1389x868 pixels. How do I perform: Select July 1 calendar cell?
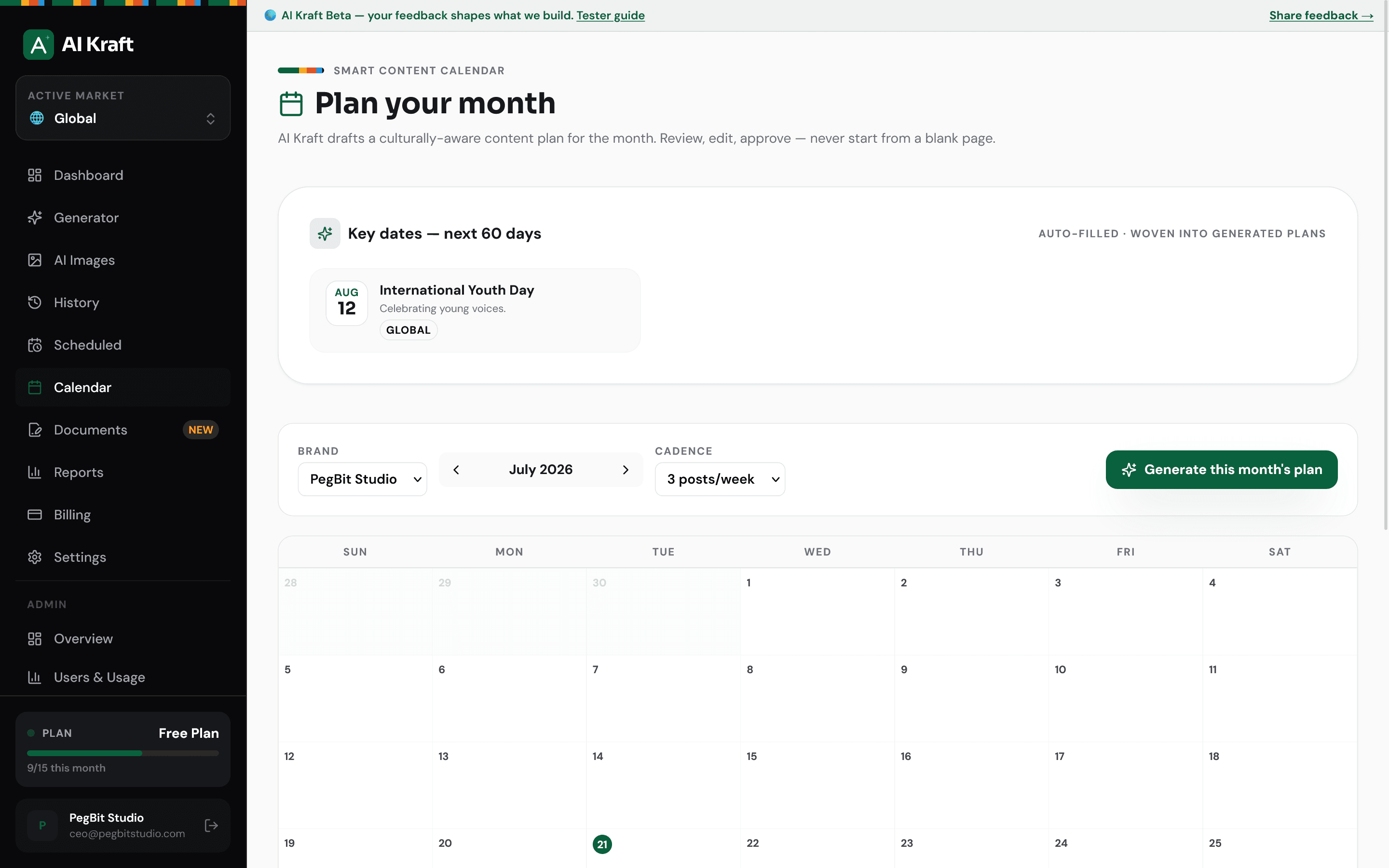point(817,611)
